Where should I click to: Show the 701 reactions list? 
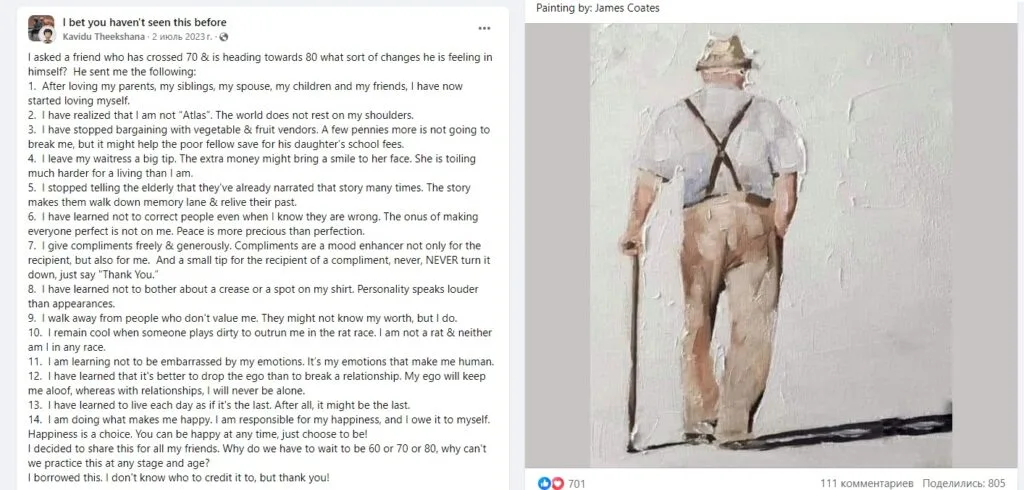pyautogui.click(x=577, y=483)
